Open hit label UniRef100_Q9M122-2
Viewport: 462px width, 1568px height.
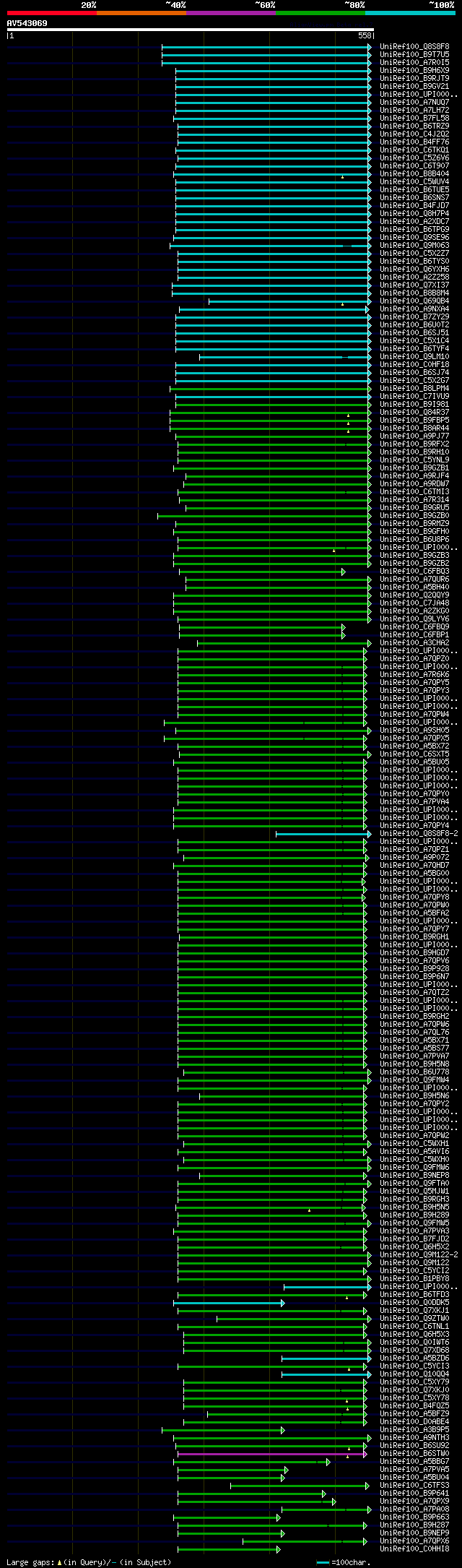point(419,1254)
